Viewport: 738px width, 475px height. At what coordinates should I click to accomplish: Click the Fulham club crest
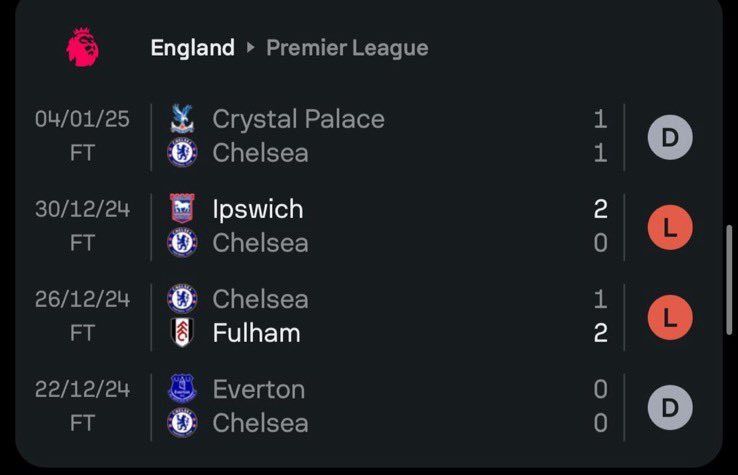pyautogui.click(x=182, y=332)
